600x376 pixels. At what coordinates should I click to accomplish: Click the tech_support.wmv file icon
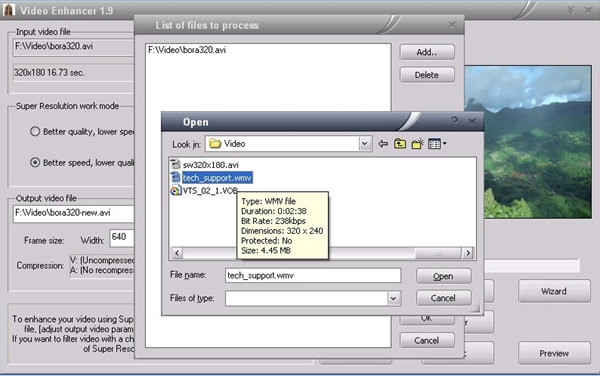coord(175,177)
